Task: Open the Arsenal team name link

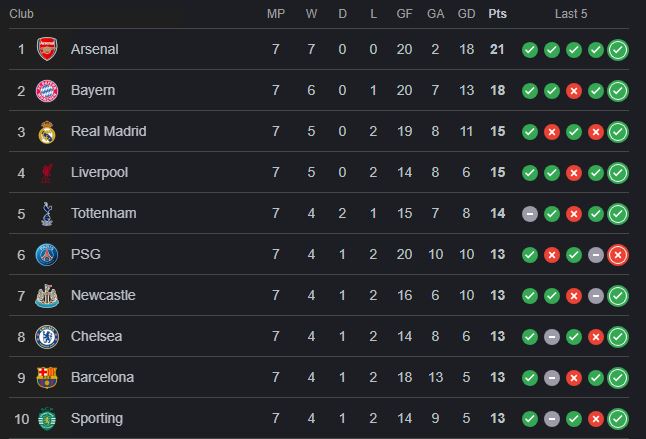Action: tap(95, 49)
